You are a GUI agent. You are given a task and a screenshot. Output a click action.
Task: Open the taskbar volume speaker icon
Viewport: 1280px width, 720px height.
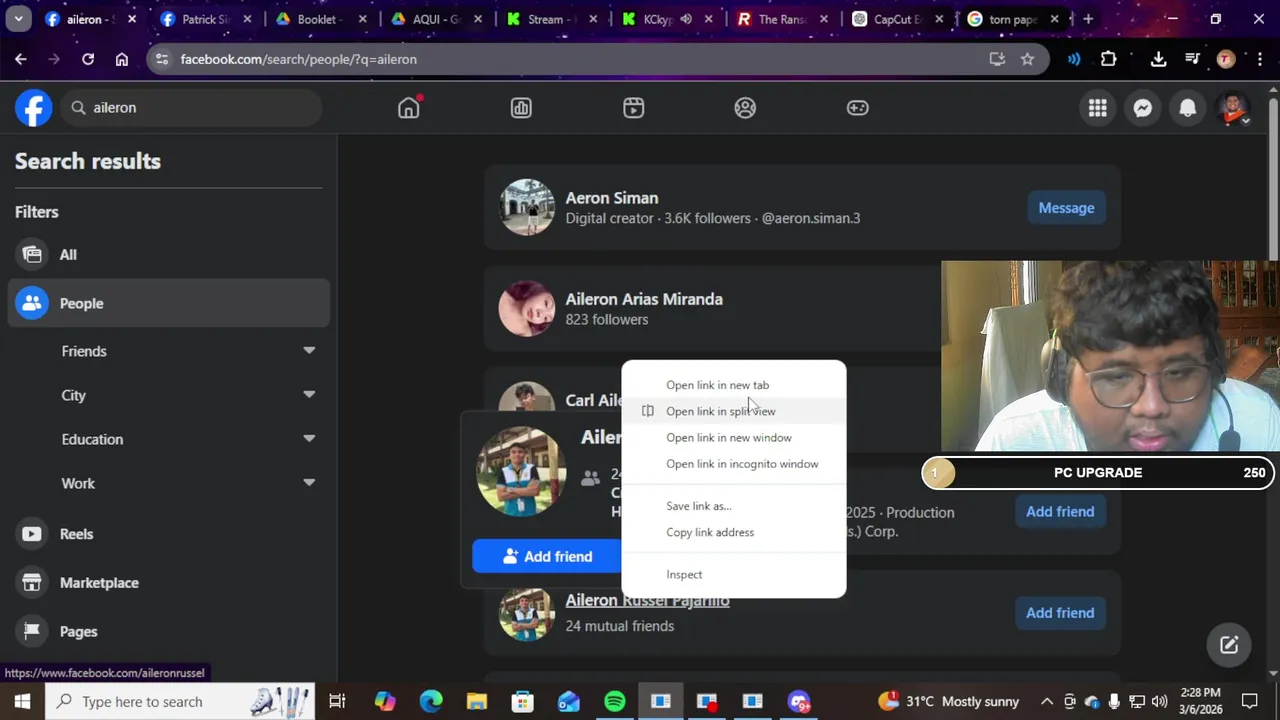tap(1159, 701)
